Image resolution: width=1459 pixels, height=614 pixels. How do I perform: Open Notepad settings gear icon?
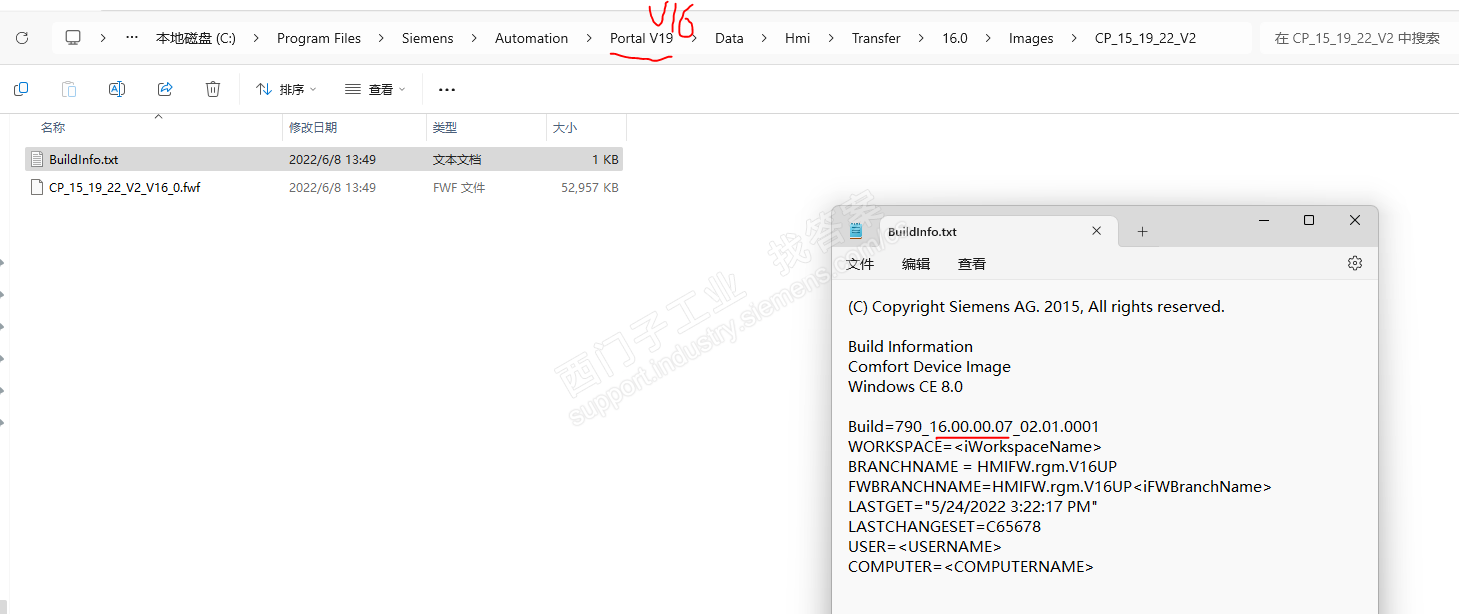pyautogui.click(x=1355, y=263)
